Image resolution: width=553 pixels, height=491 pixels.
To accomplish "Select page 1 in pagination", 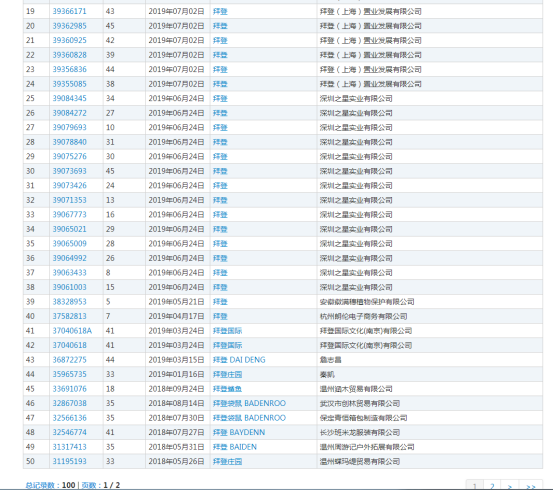I will pos(475,486).
